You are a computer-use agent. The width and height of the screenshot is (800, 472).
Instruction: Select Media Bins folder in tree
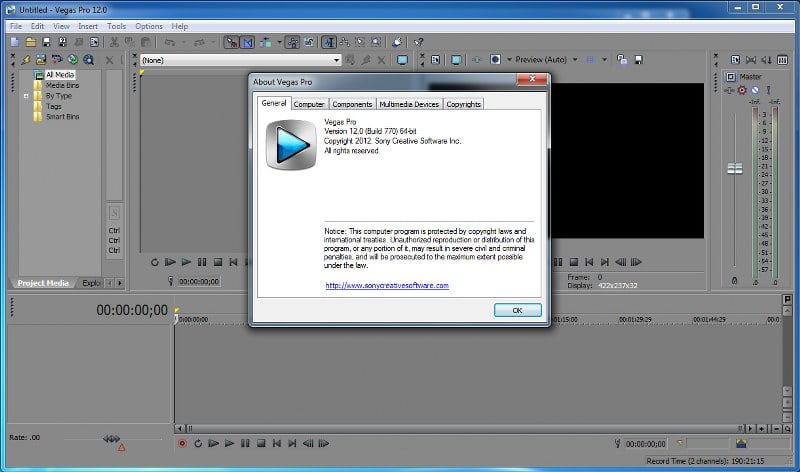click(x=62, y=85)
